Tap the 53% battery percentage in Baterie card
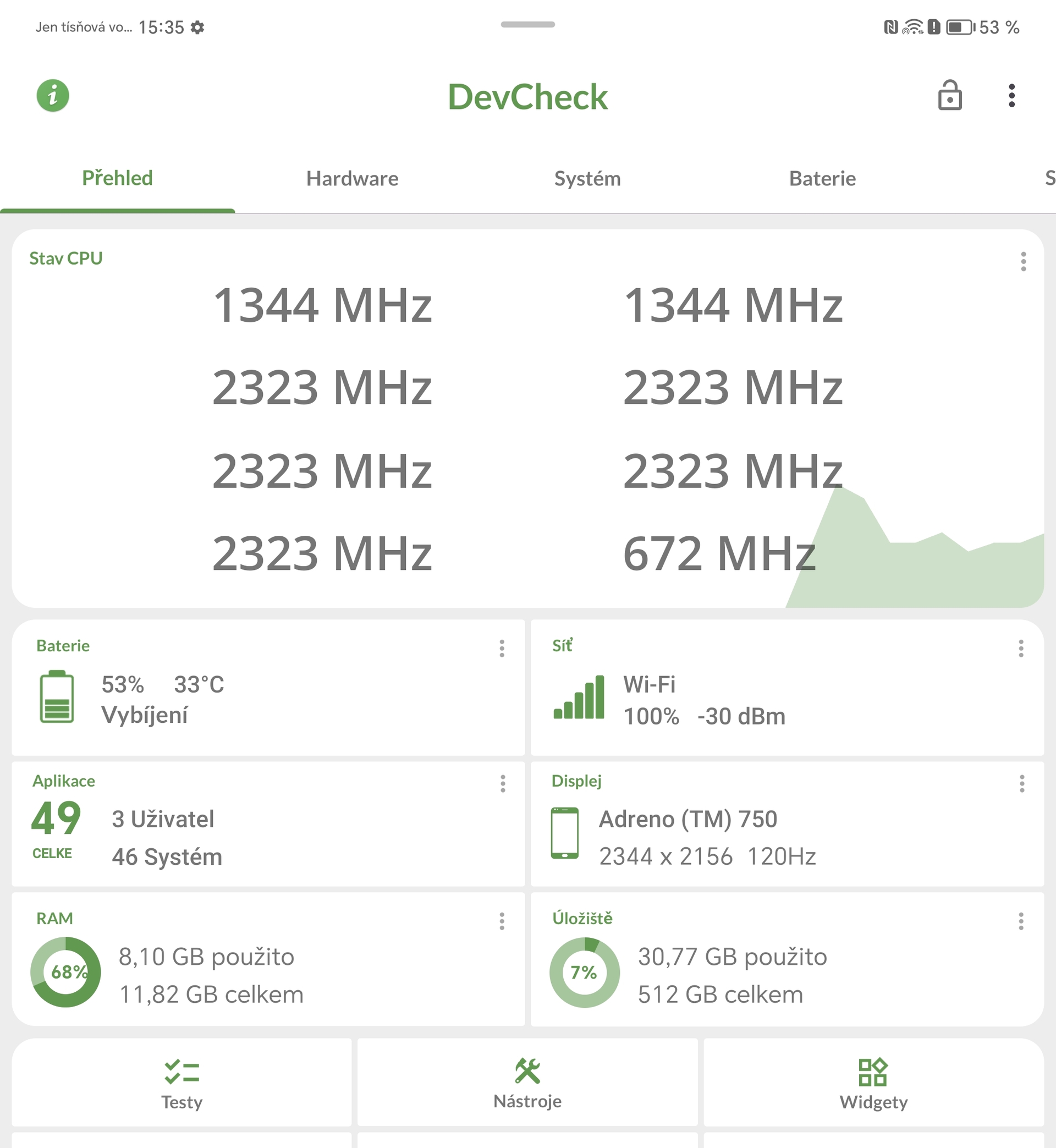This screenshot has width=1056, height=1148. click(x=122, y=685)
